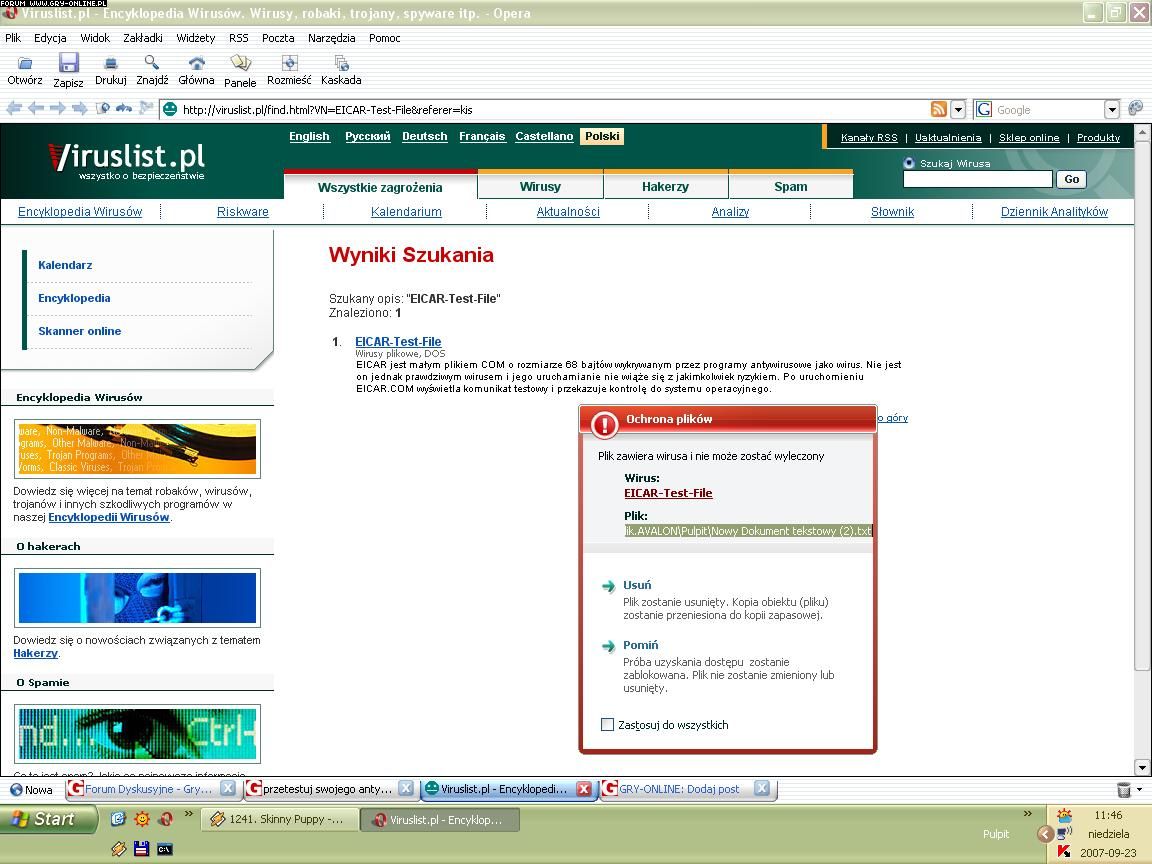Image resolution: width=1152 pixels, height=864 pixels.
Task: Click the Rozmieść tile windows icon
Action: click(289, 62)
